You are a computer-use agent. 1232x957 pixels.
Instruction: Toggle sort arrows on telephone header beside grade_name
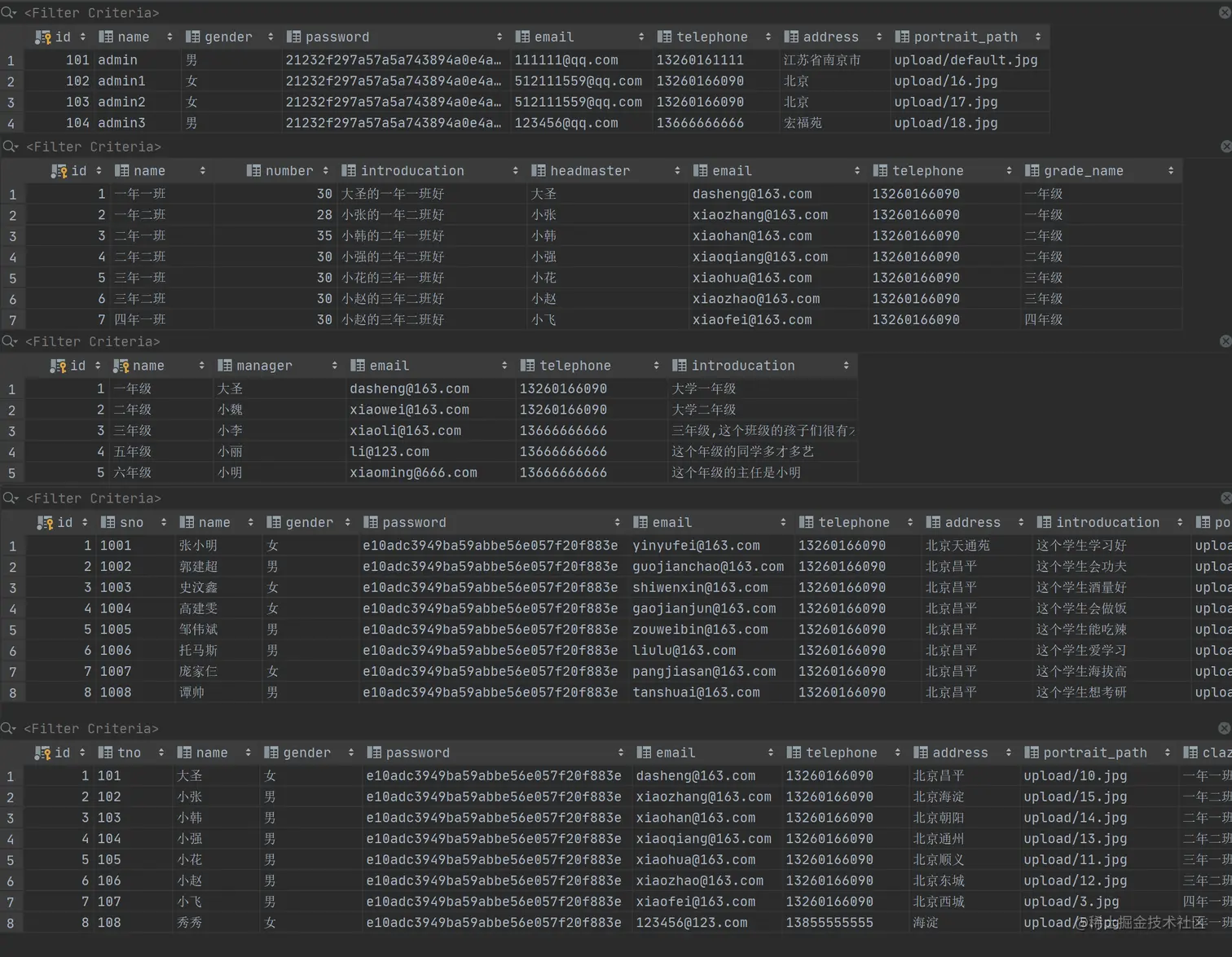(1009, 171)
